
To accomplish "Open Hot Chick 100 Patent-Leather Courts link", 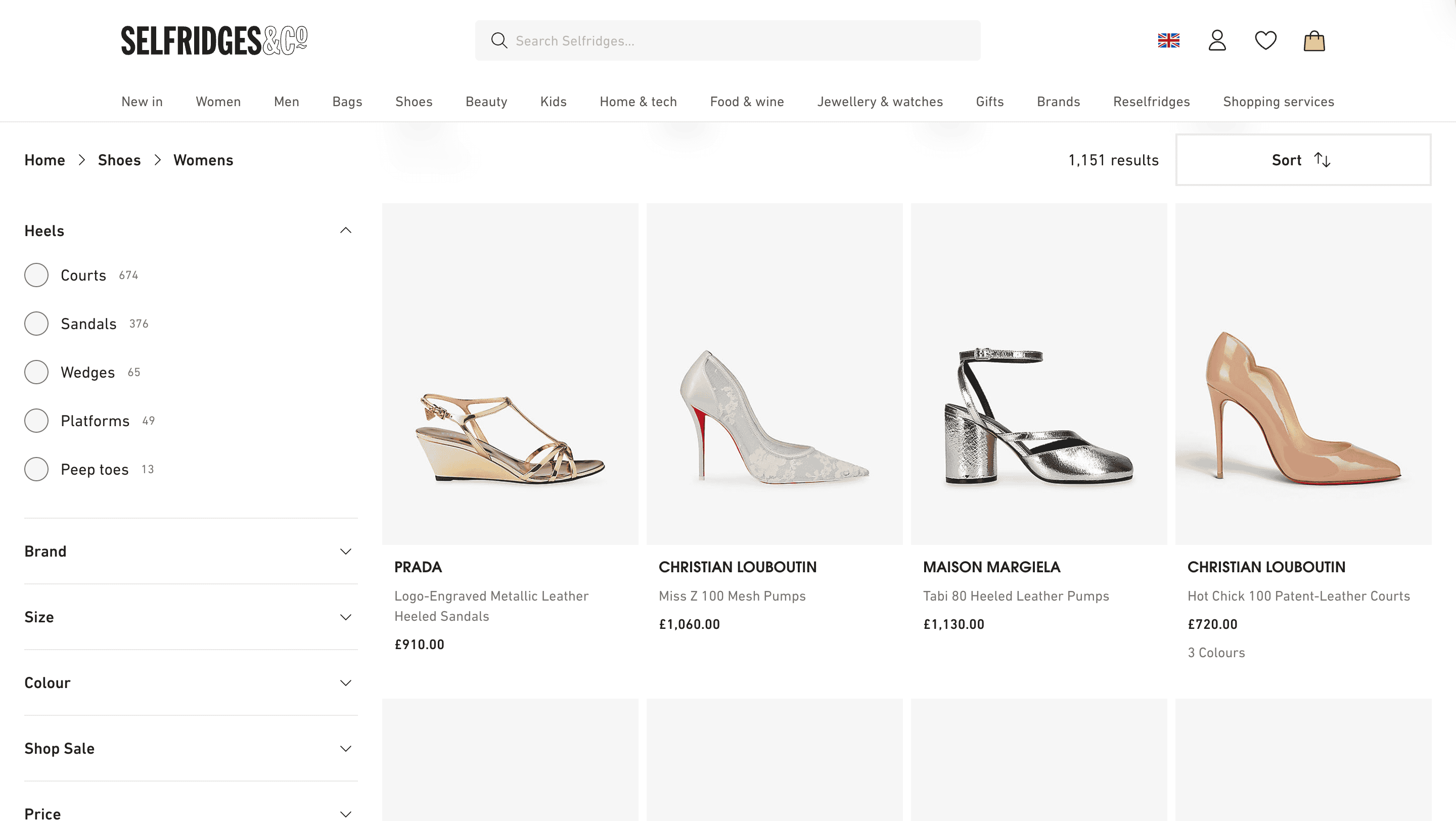I will point(1298,596).
